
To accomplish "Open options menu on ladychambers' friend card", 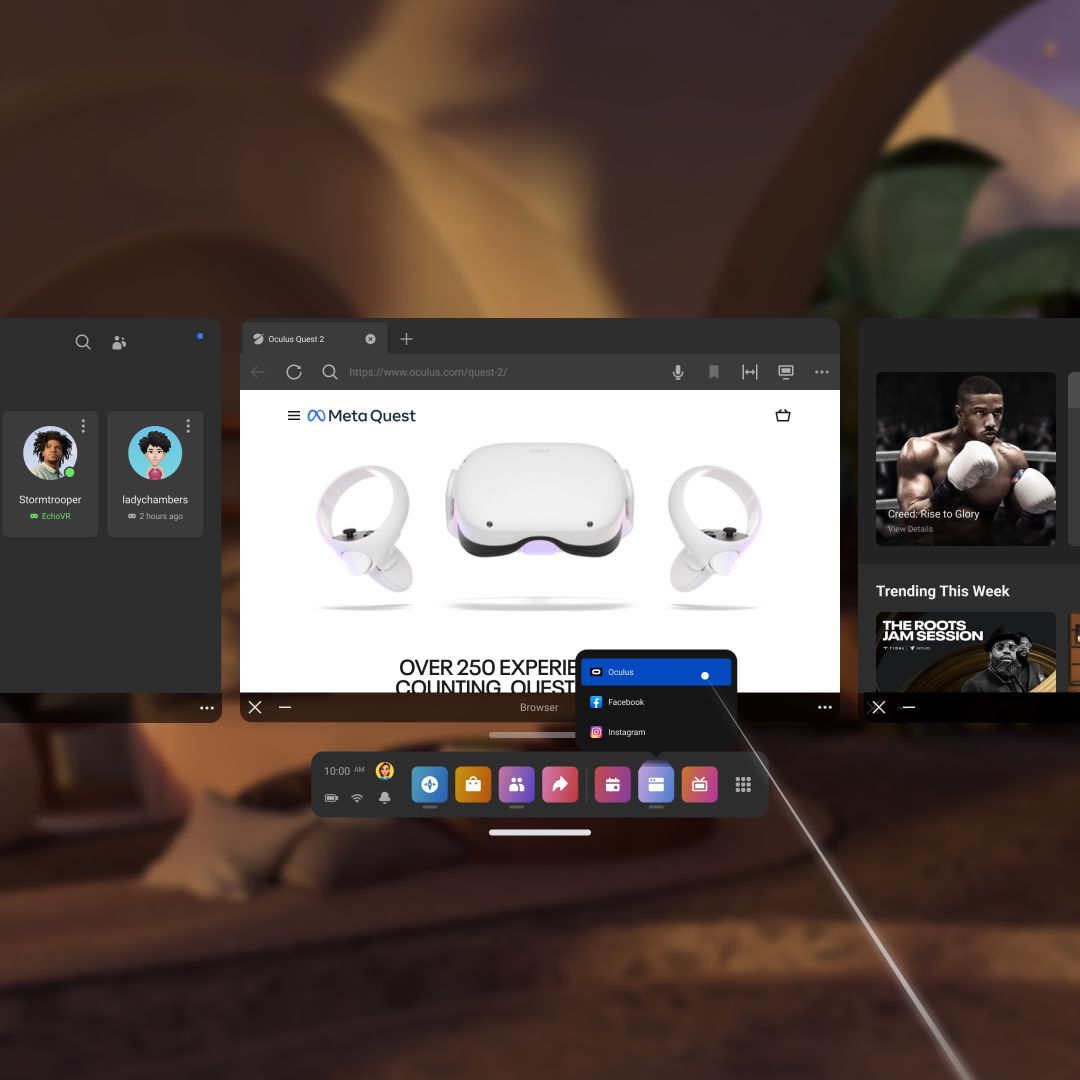I will tap(188, 426).
